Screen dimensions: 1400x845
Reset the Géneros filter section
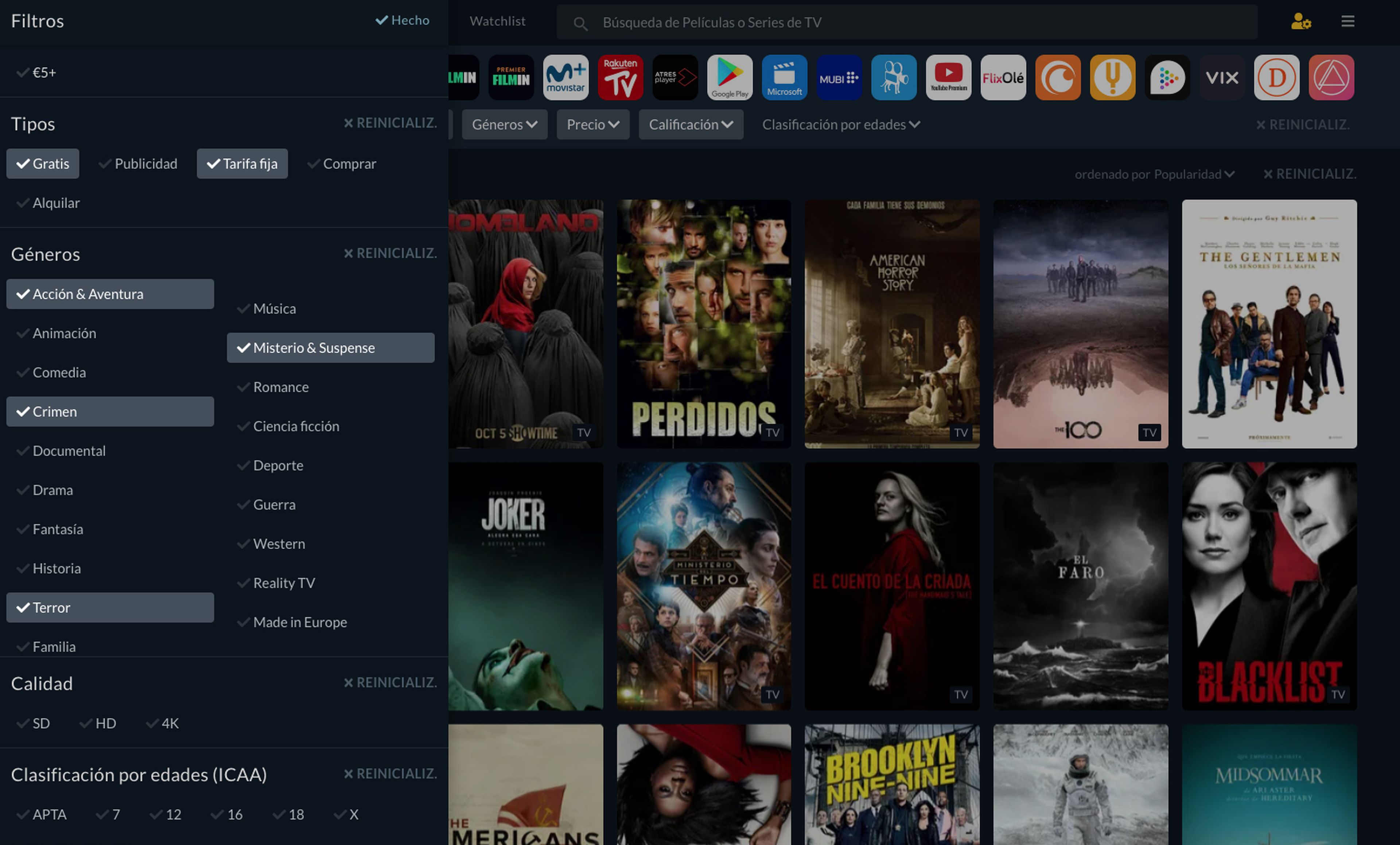click(390, 253)
